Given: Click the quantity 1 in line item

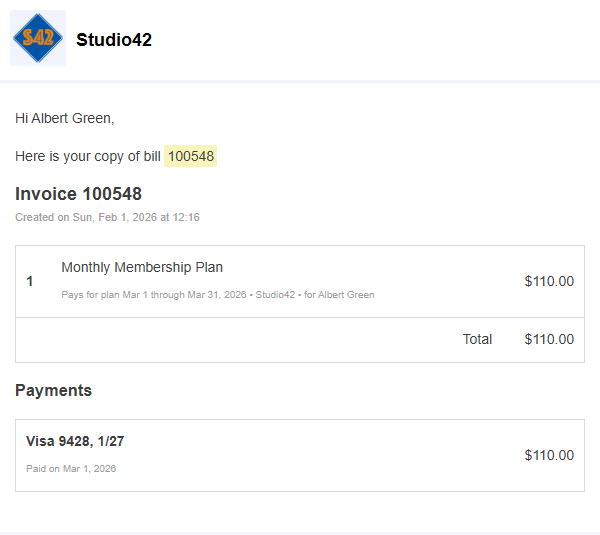Looking at the screenshot, I should 30,281.
